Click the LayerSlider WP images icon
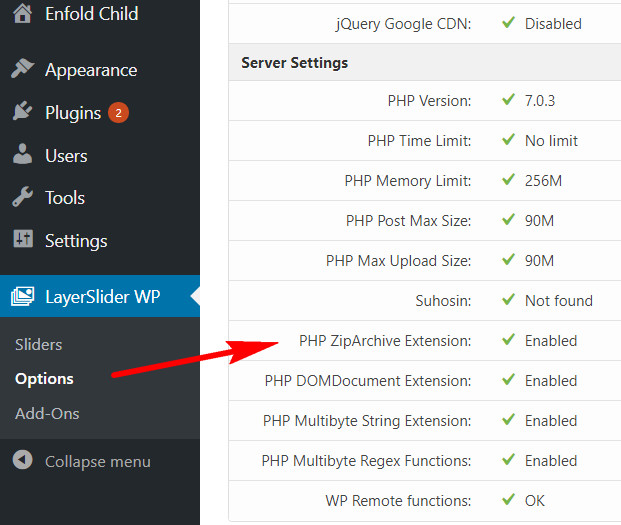The height and width of the screenshot is (525, 621). [22, 297]
